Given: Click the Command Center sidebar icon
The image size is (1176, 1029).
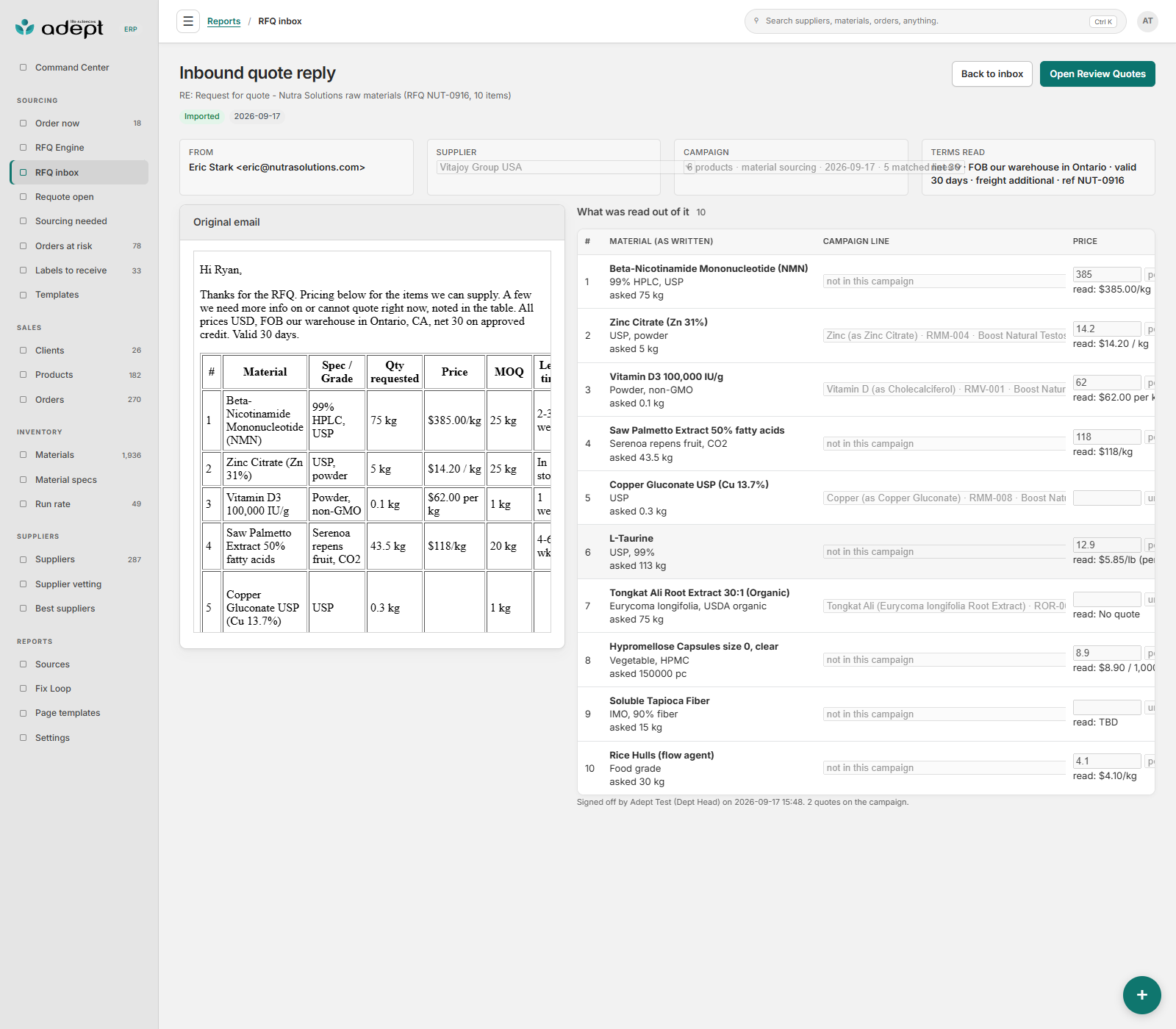Looking at the screenshot, I should (23, 68).
